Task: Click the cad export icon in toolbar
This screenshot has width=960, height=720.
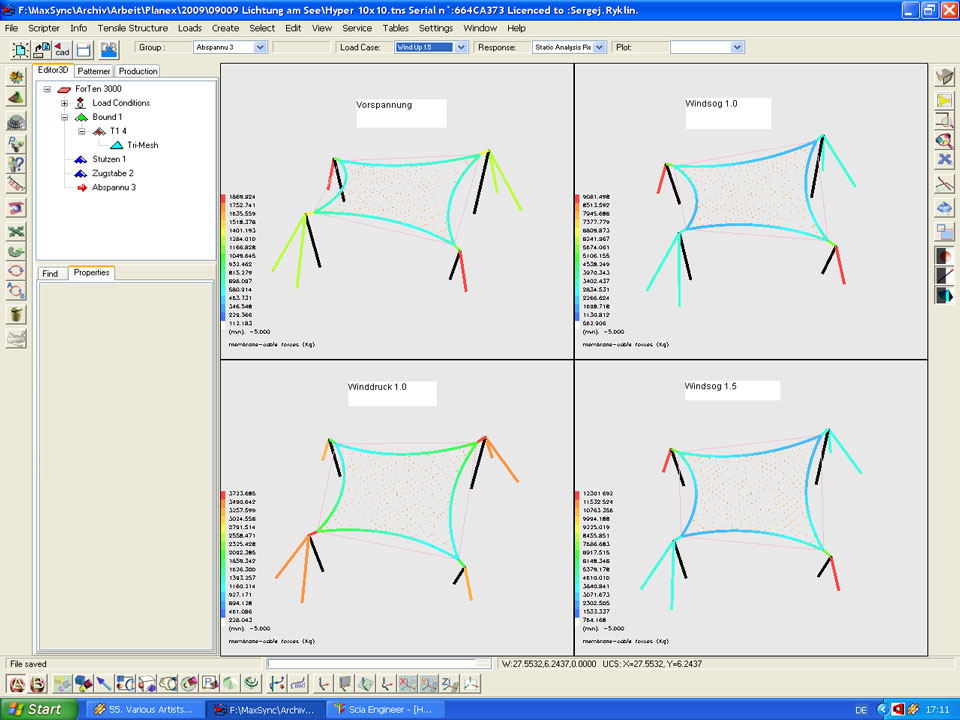Action: click(62, 49)
